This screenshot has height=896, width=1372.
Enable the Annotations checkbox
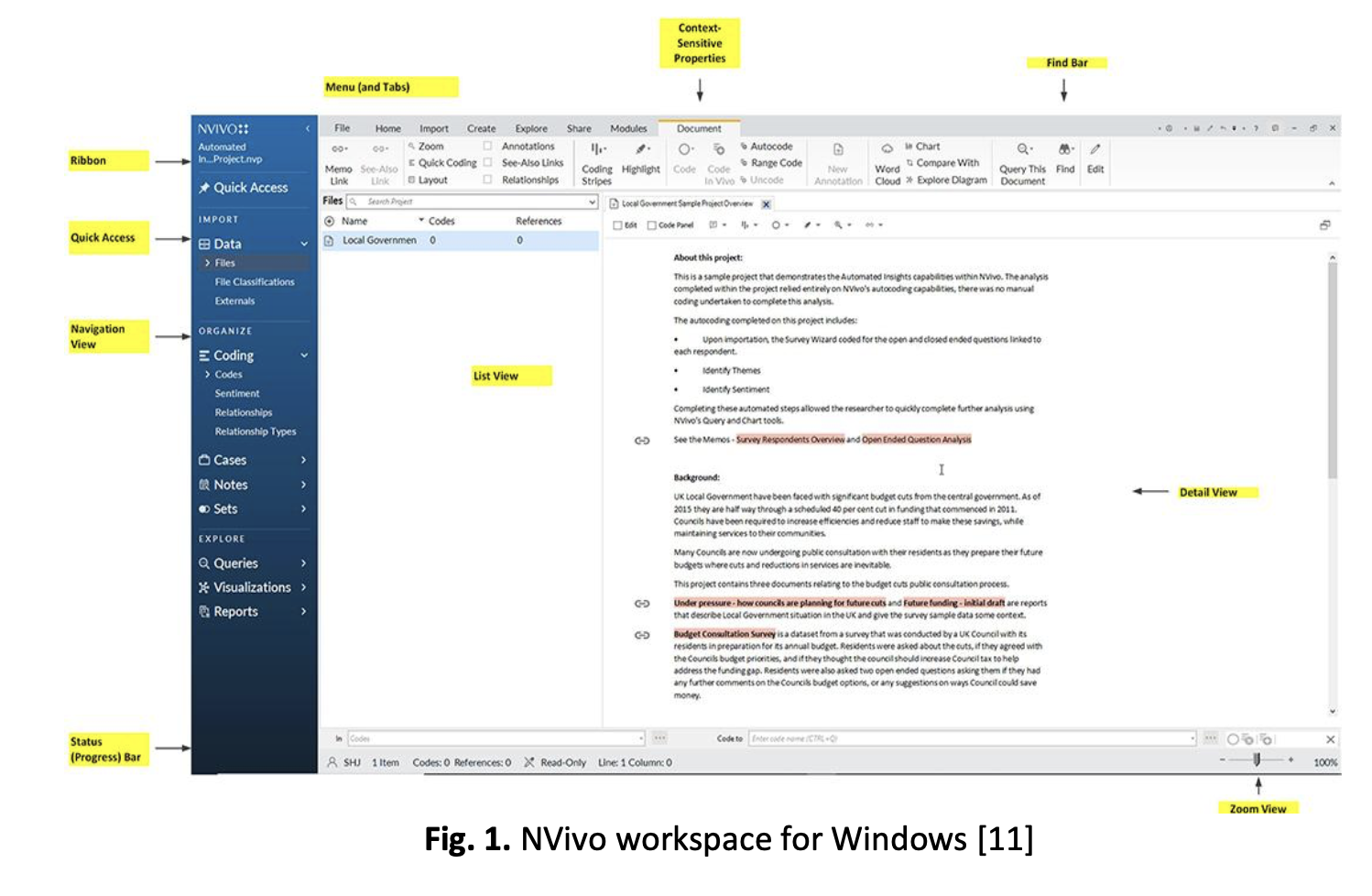(x=487, y=147)
